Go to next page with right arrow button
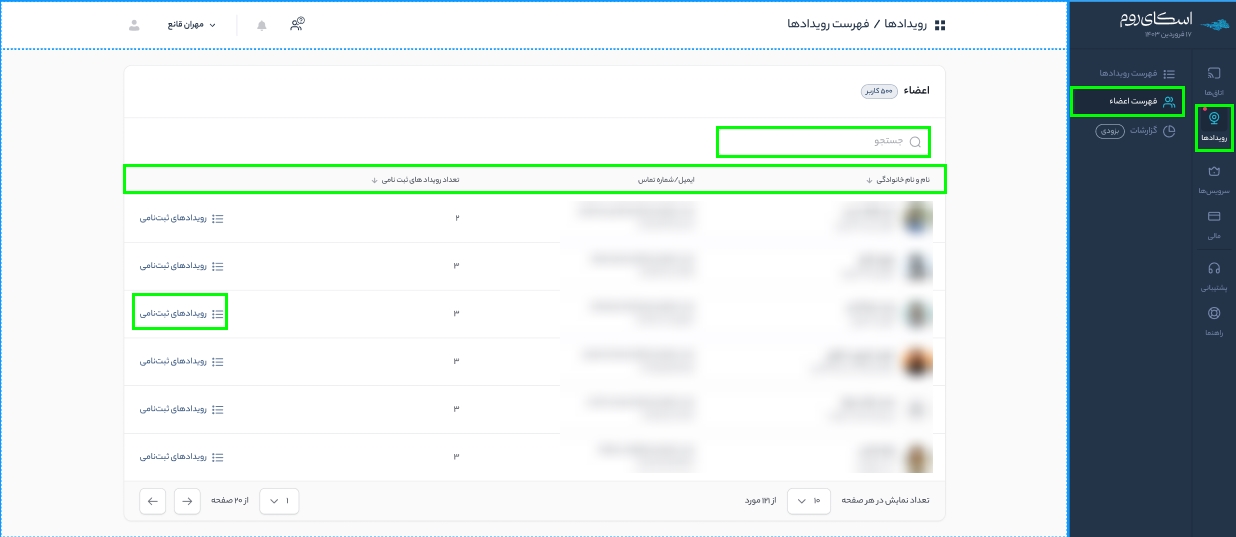Screen dimensions: 1236x537 (187, 501)
